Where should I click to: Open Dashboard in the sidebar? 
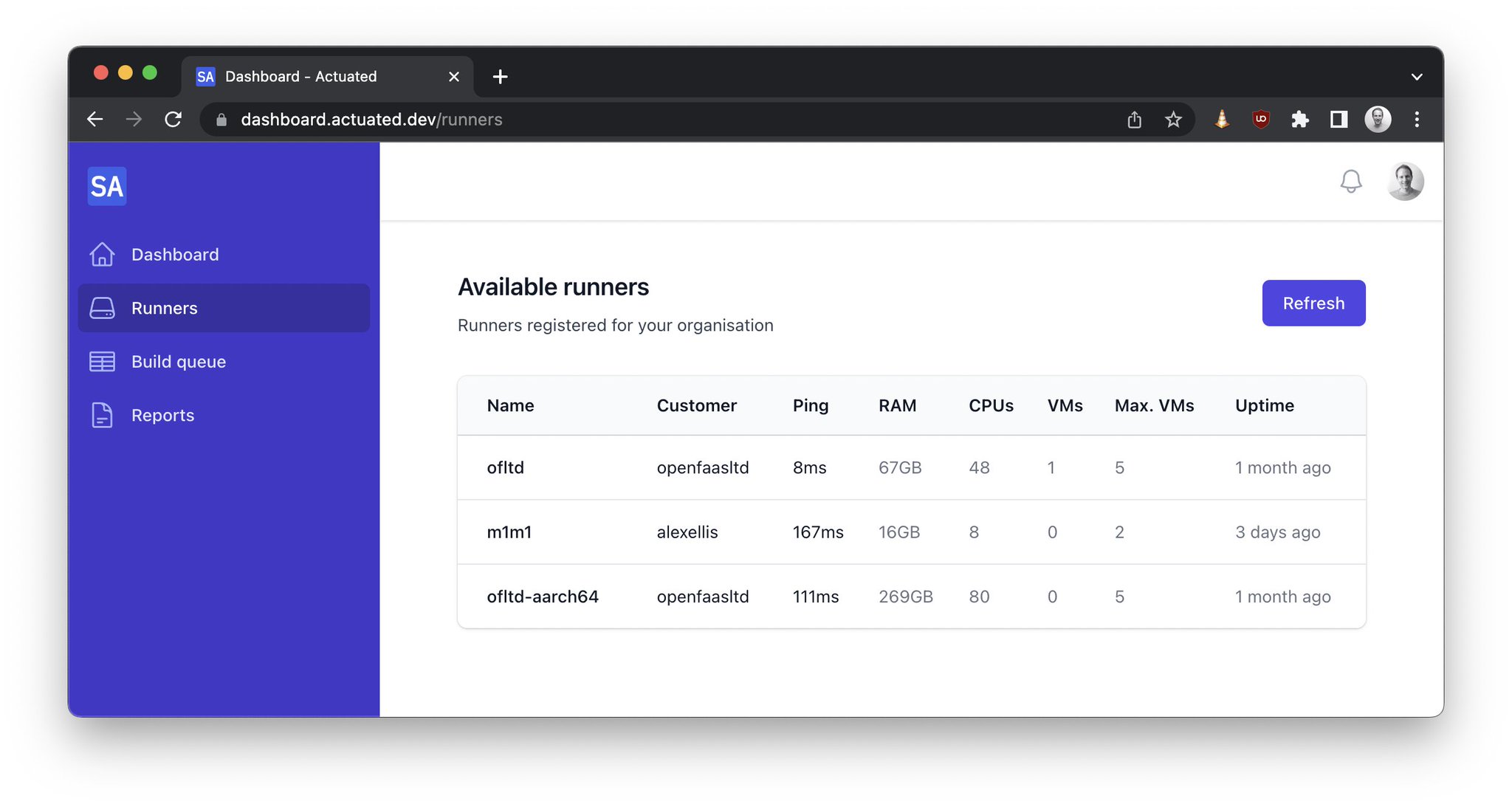pyautogui.click(x=224, y=255)
